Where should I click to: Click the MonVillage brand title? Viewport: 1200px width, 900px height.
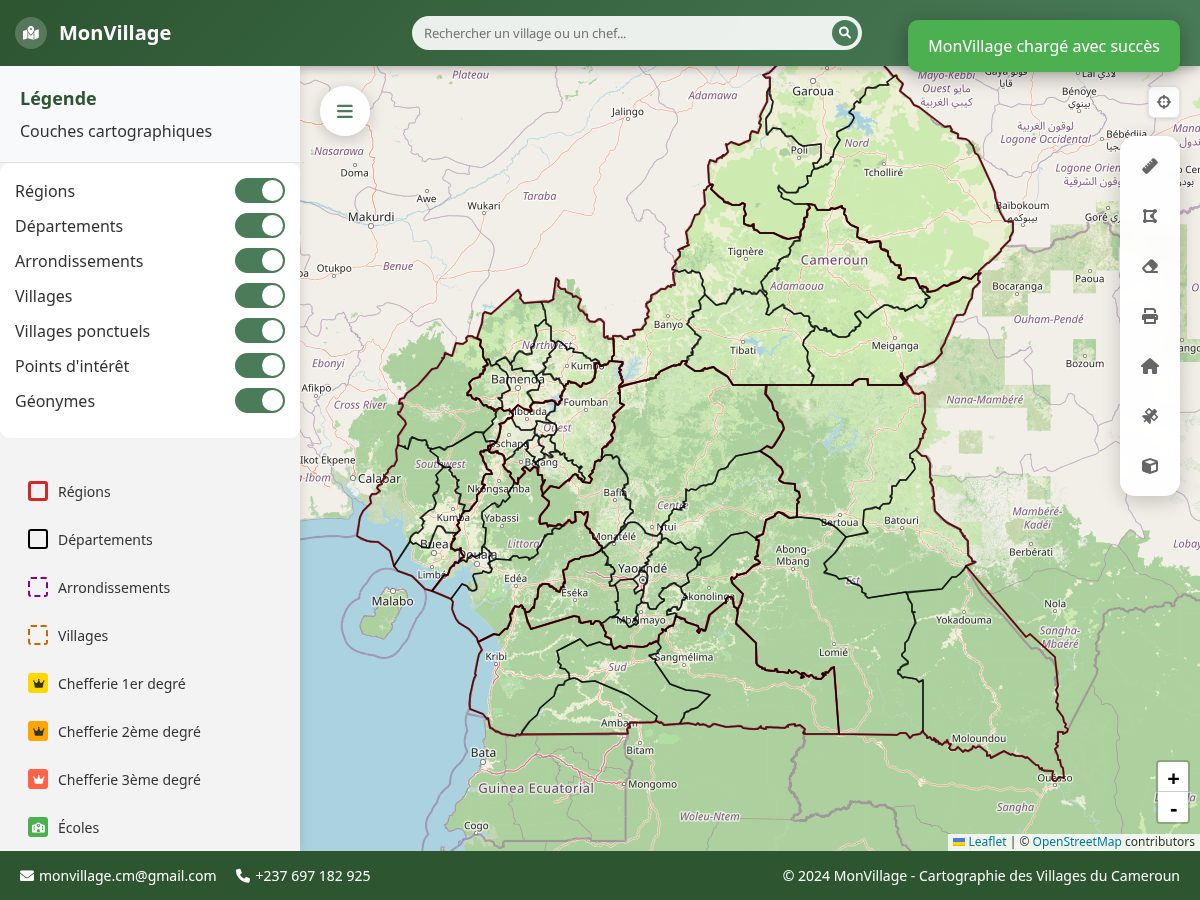point(115,33)
